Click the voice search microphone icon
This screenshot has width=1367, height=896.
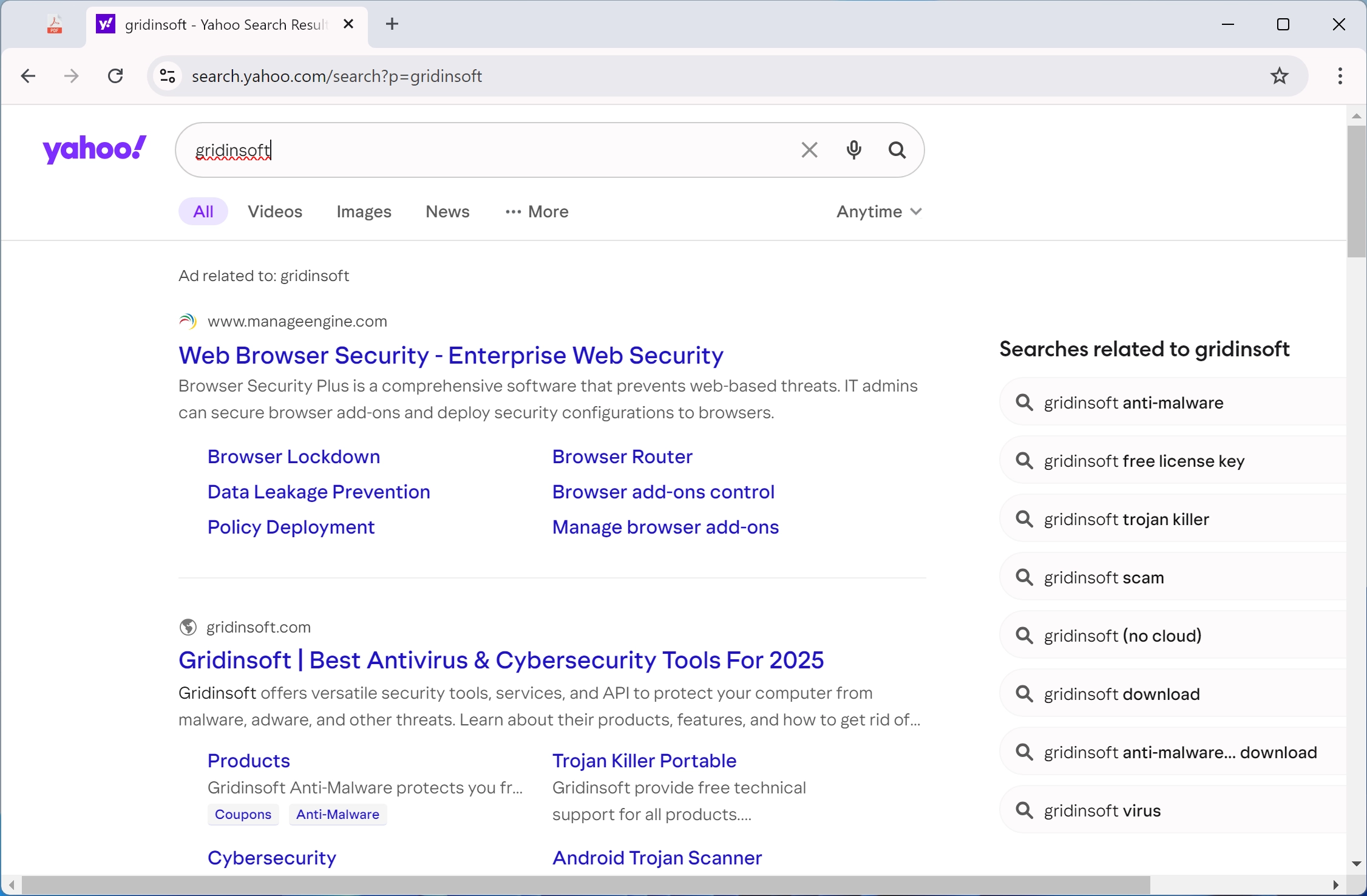click(853, 149)
